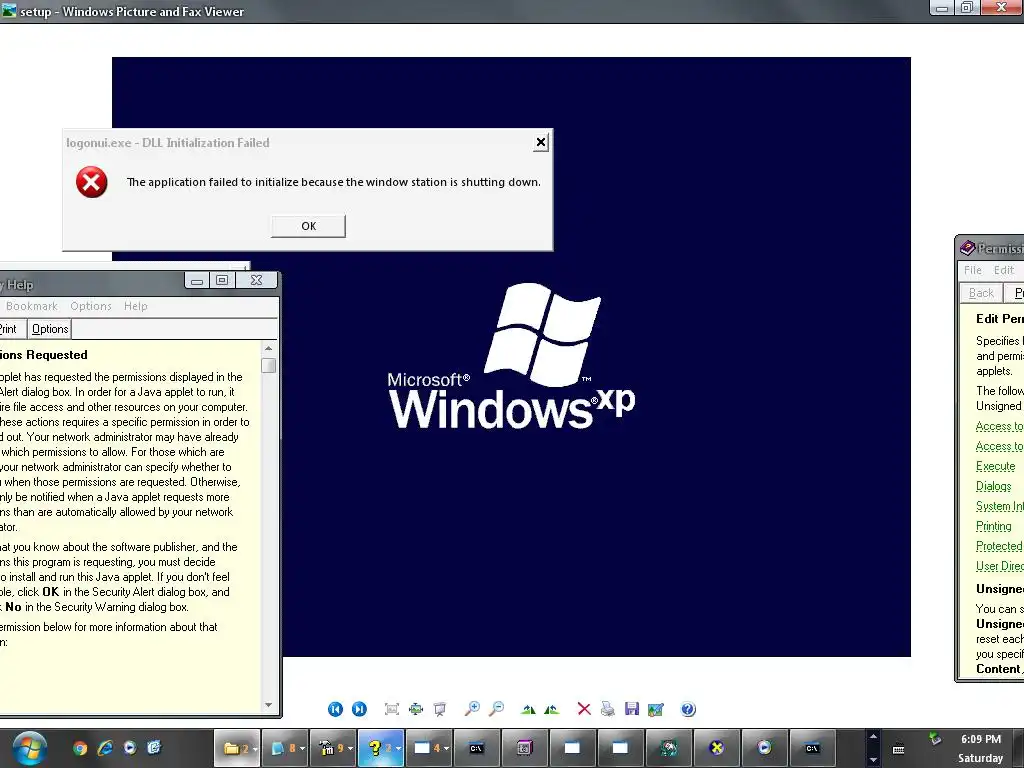Rotate the image clockwise
This screenshot has height=768, width=1024.
click(528, 709)
